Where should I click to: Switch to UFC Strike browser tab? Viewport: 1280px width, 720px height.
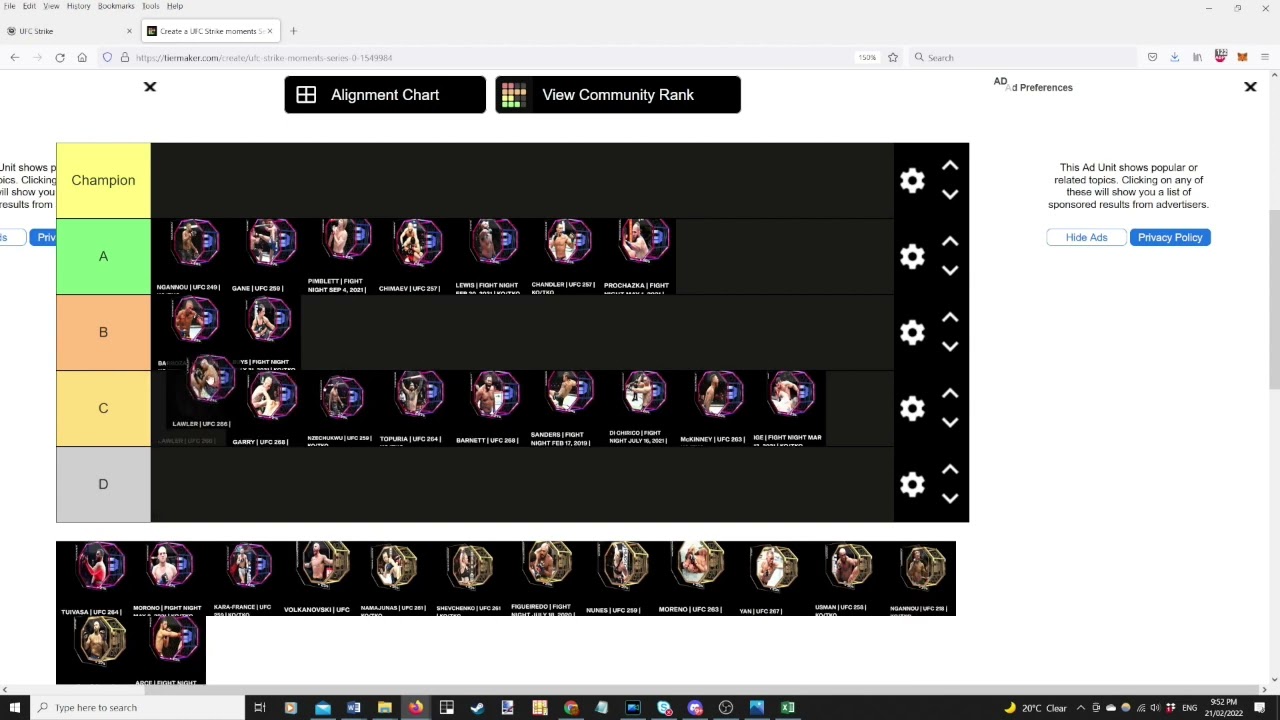point(70,31)
